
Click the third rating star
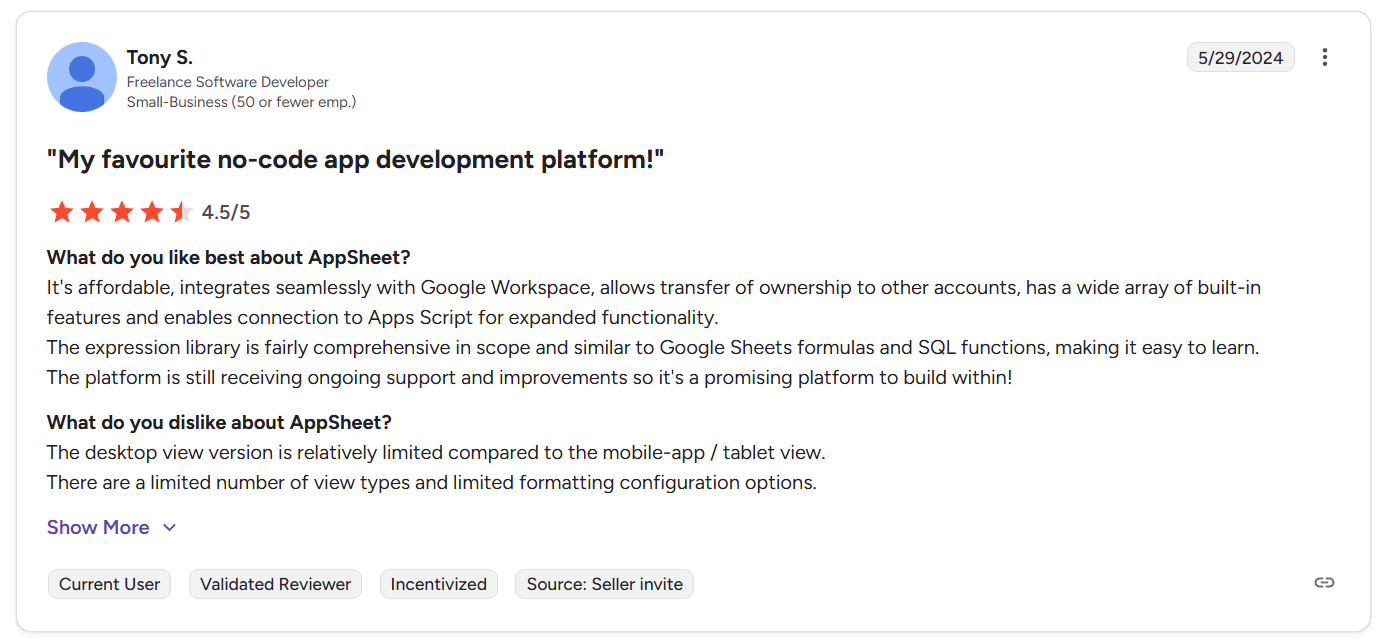coord(122,212)
